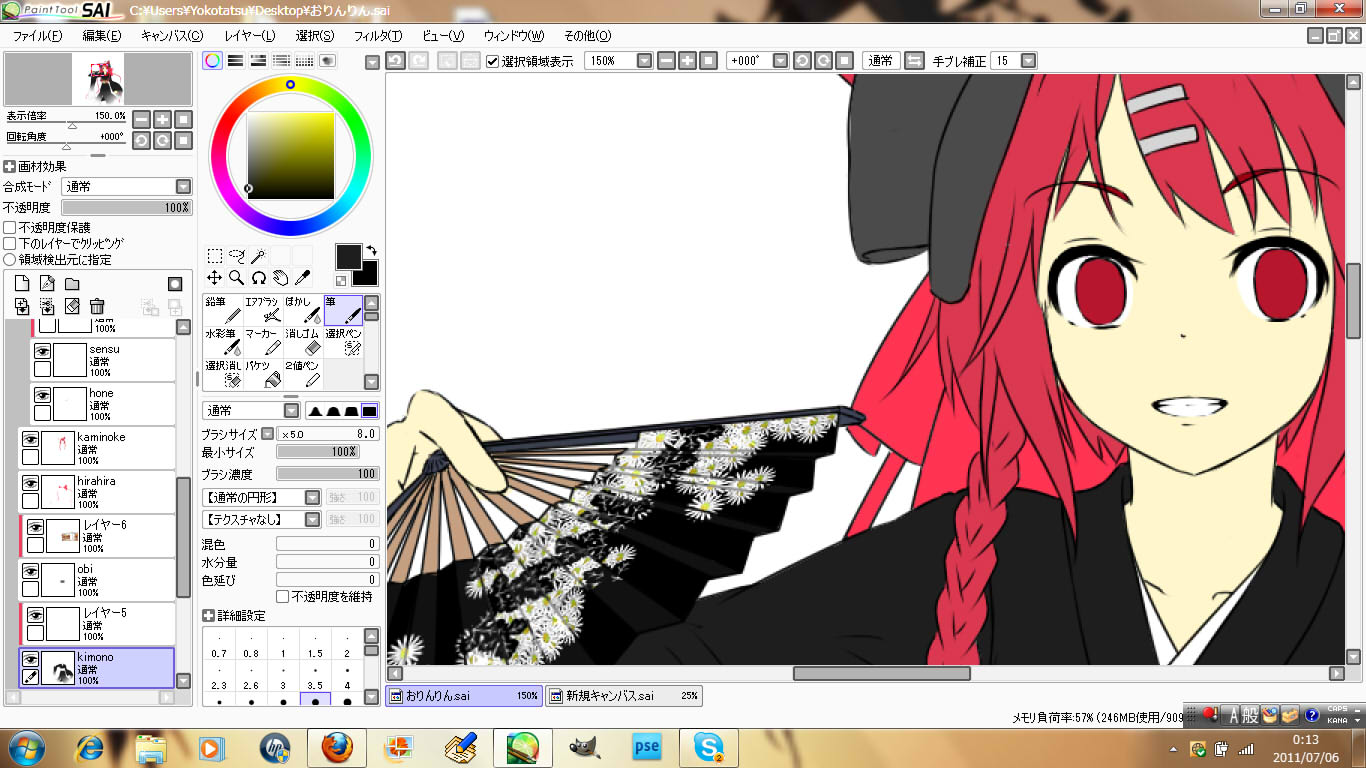Pick the magic wand tool
This screenshot has width=1366, height=769.
258,256
